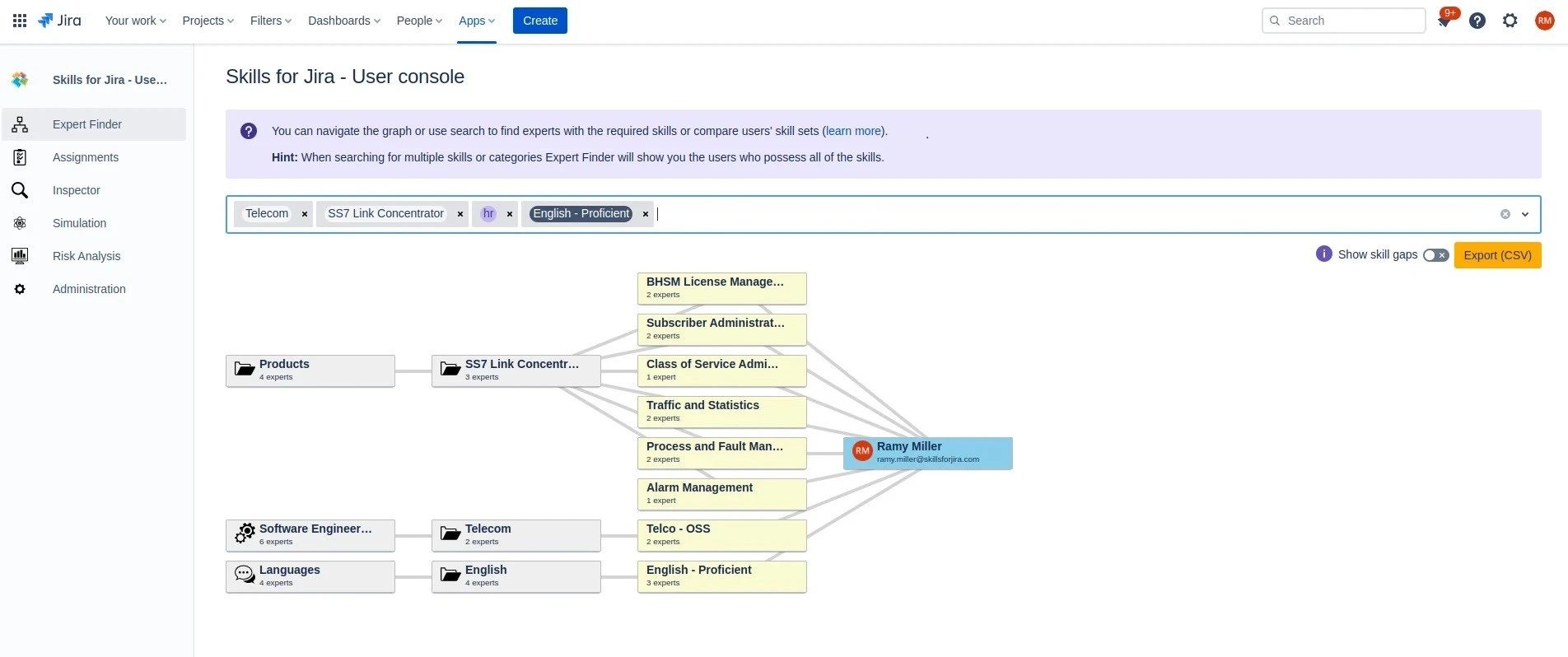
Task: Open the Dashboards dropdown menu
Action: point(344,21)
